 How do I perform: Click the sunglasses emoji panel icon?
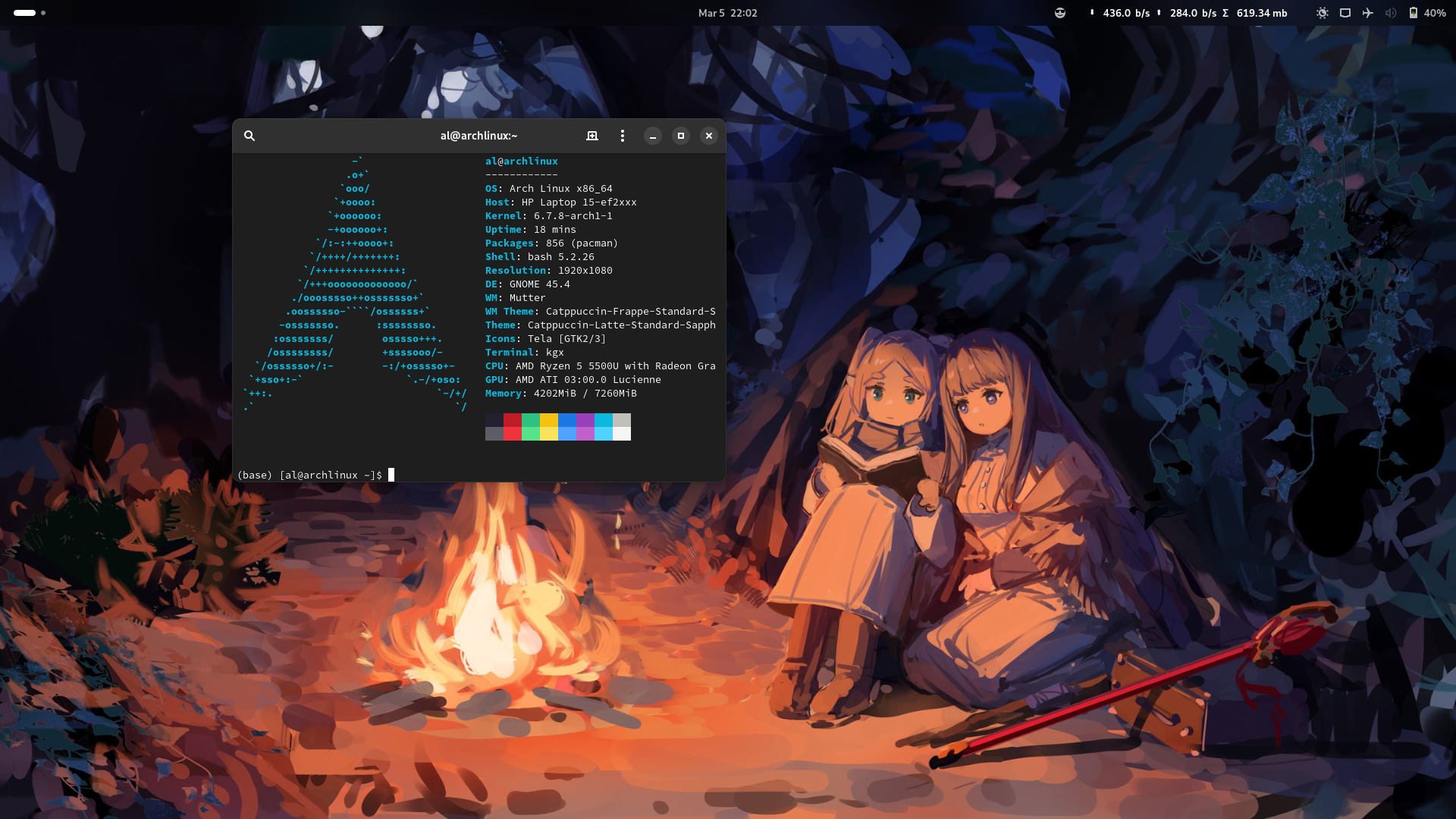[1060, 13]
